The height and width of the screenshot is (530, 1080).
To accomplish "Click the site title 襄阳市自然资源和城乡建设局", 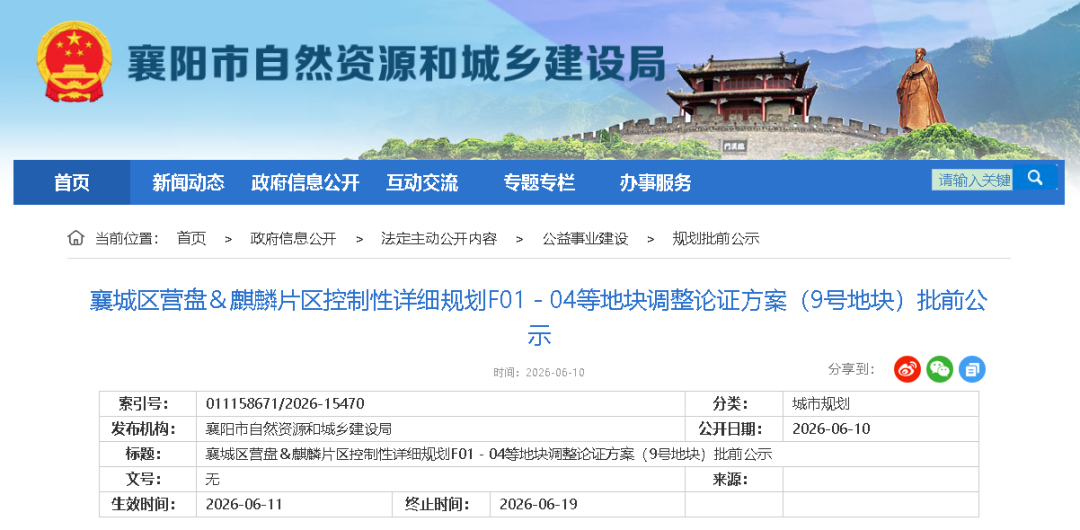I will pos(396,63).
